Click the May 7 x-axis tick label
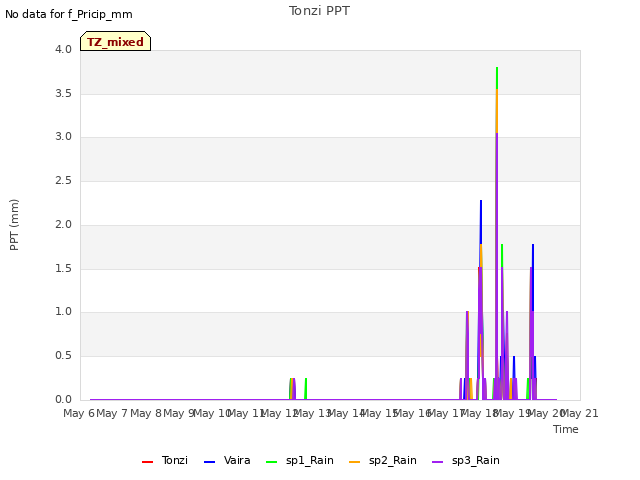 (x=112, y=413)
